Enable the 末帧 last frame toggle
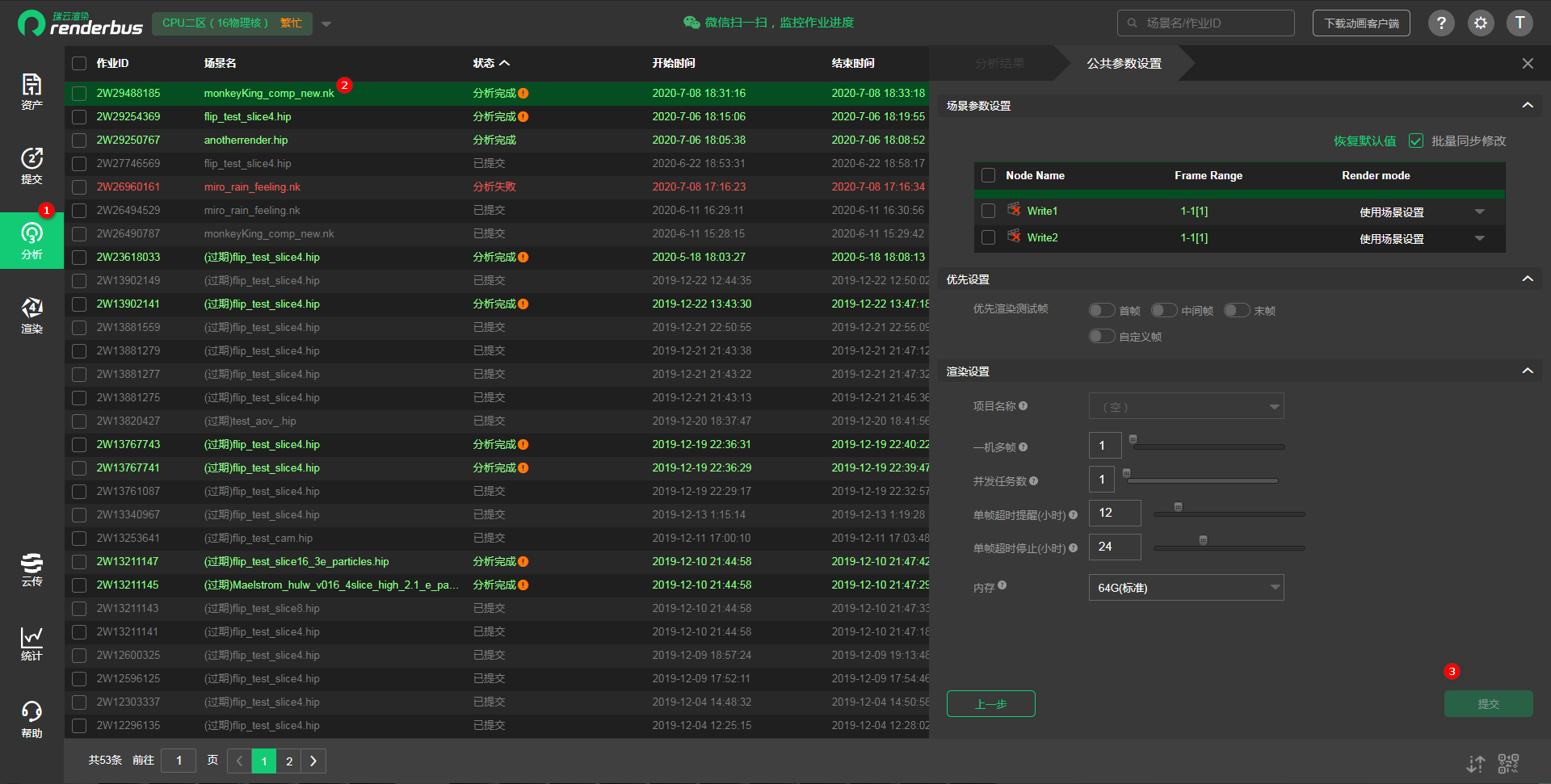The height and width of the screenshot is (784, 1551). click(1237, 310)
